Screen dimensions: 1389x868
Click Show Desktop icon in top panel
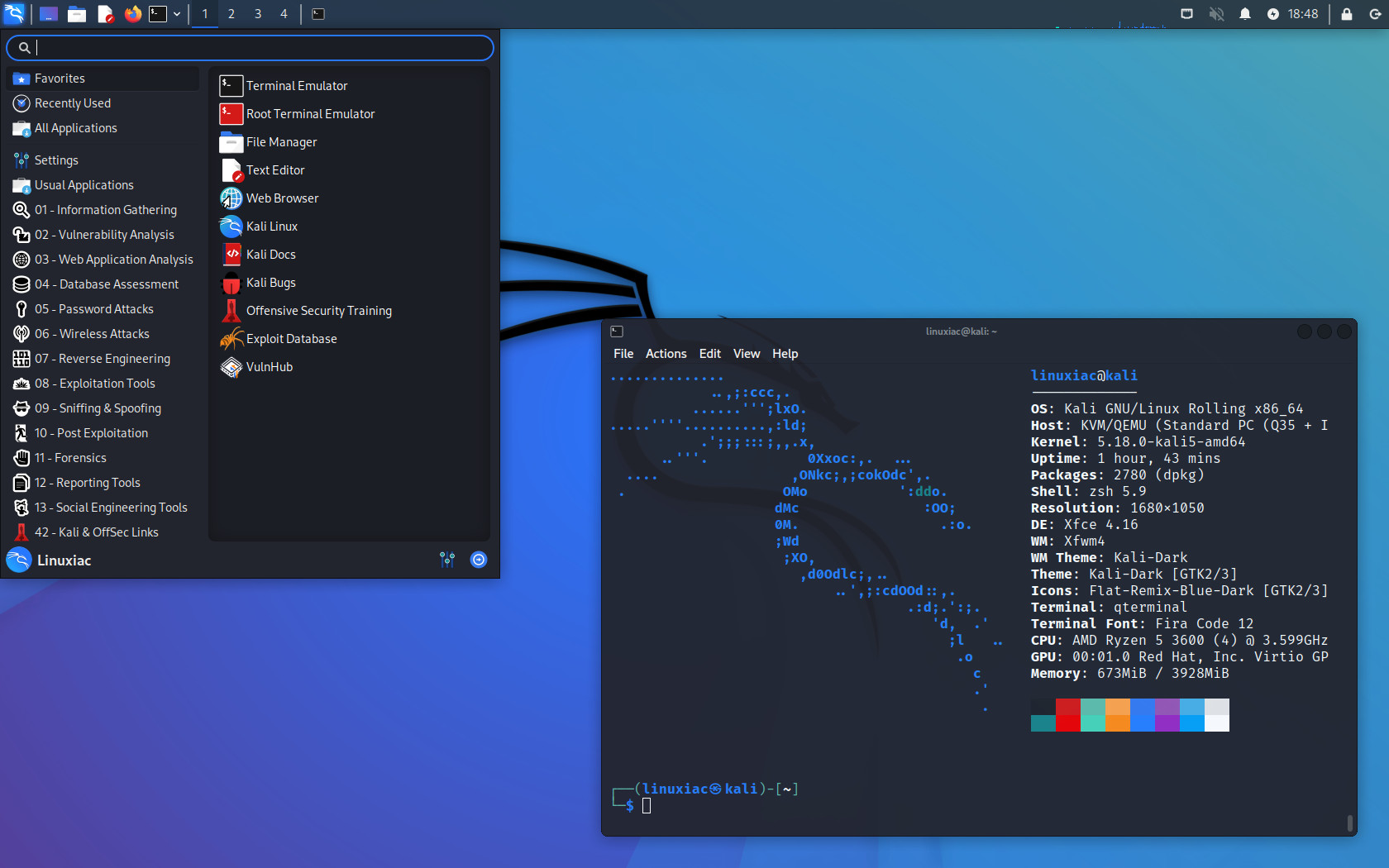(x=49, y=14)
